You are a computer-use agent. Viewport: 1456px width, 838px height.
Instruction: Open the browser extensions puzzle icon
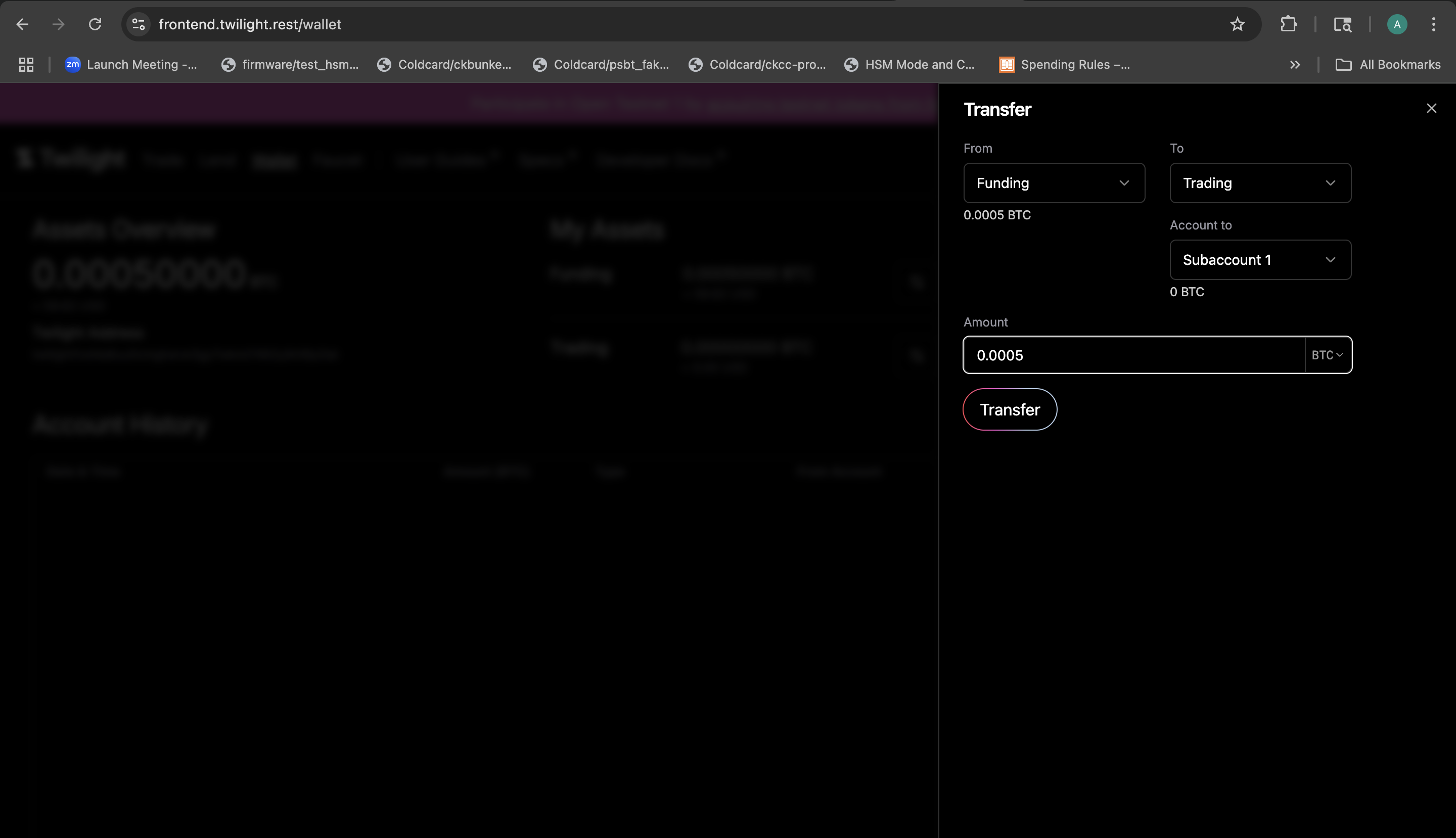1289,24
